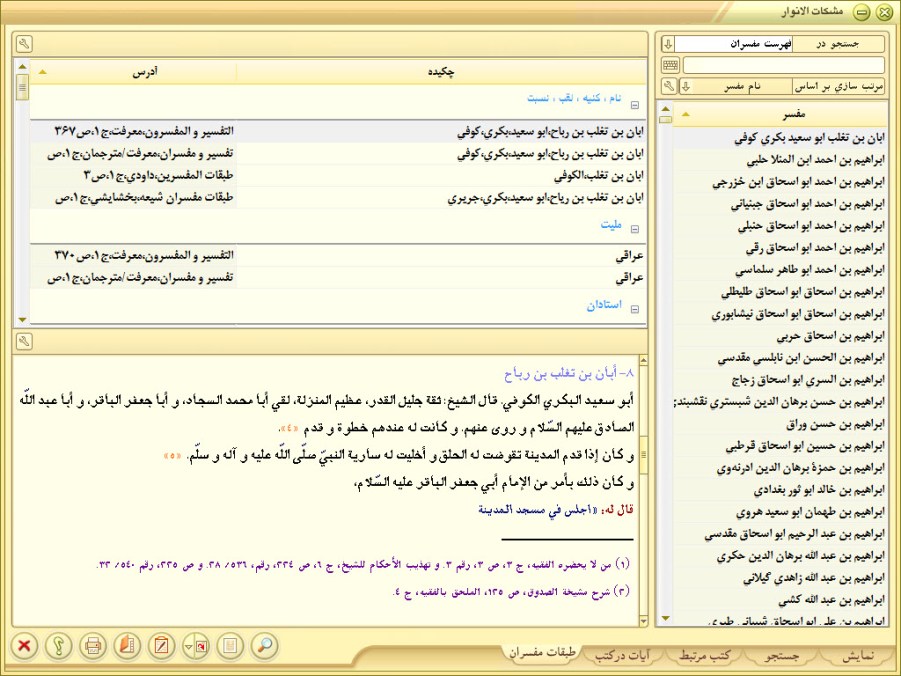
Task: Switch to the کتب مرتبط tab
Action: click(x=705, y=655)
